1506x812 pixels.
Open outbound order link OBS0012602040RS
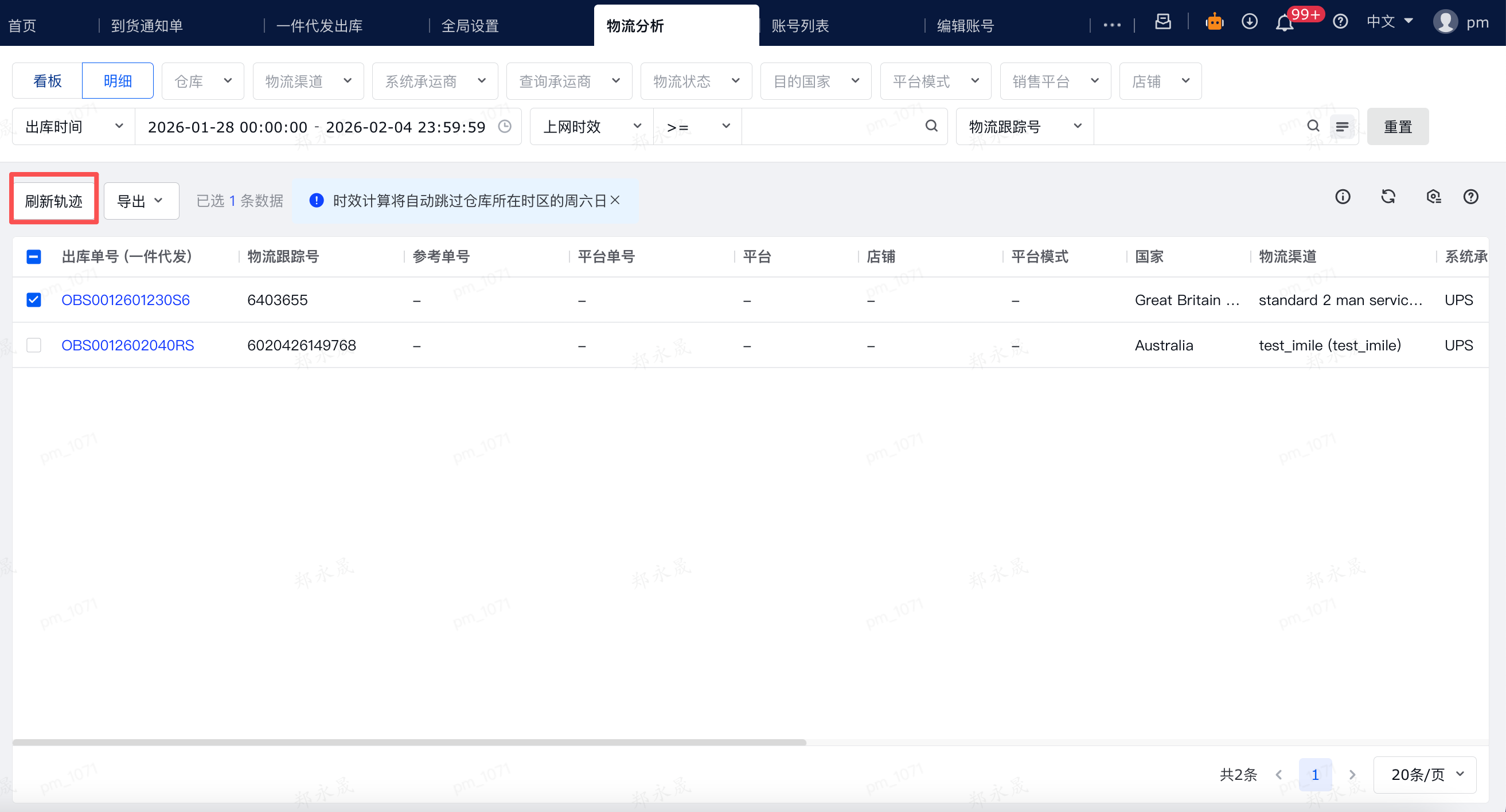pos(127,345)
